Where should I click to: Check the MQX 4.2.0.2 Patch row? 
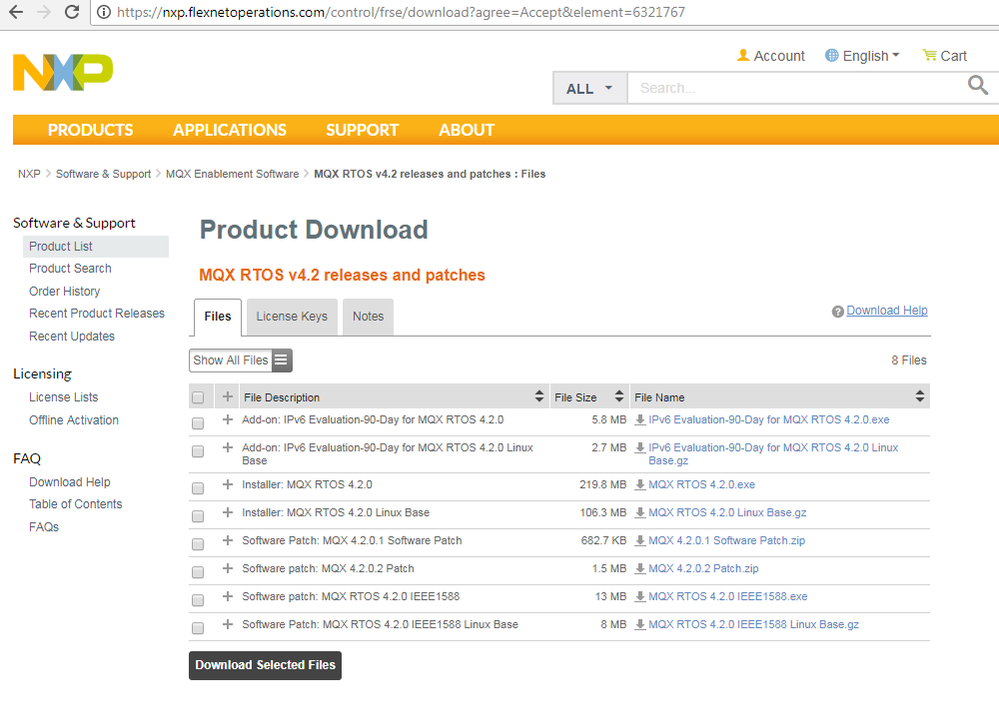(x=198, y=572)
